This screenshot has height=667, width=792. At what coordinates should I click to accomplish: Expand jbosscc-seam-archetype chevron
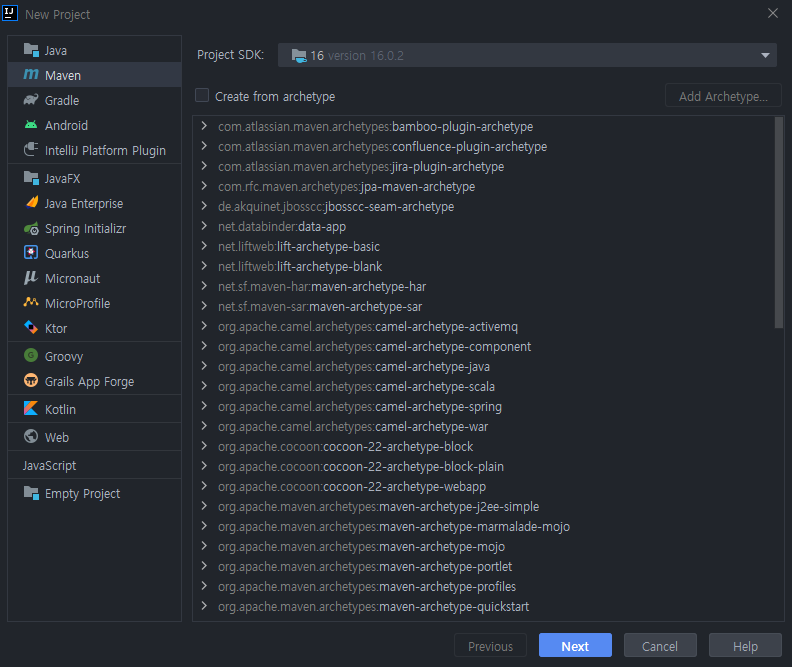coord(204,206)
